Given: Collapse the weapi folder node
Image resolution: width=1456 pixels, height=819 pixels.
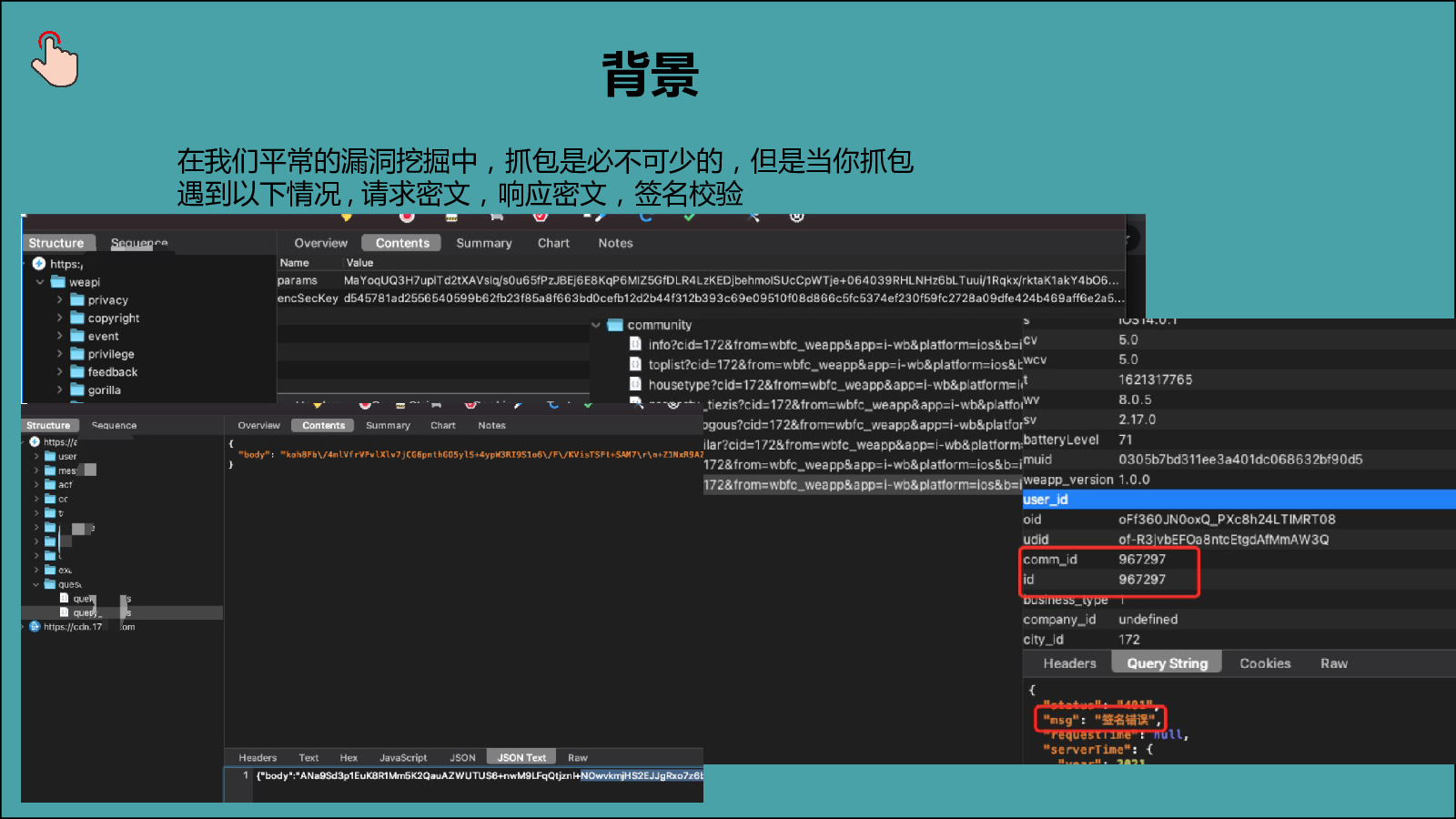Looking at the screenshot, I should (x=40, y=282).
